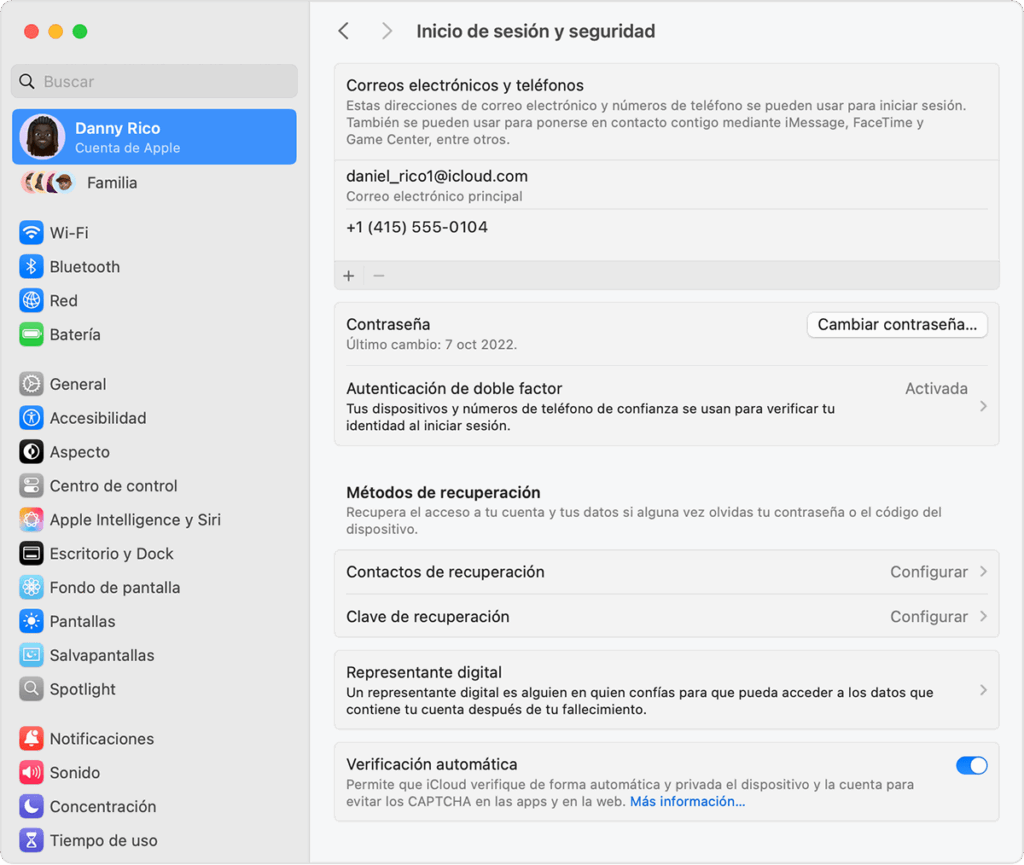Click Verificación automática title
Screen dimensions: 1024x865
(432, 764)
